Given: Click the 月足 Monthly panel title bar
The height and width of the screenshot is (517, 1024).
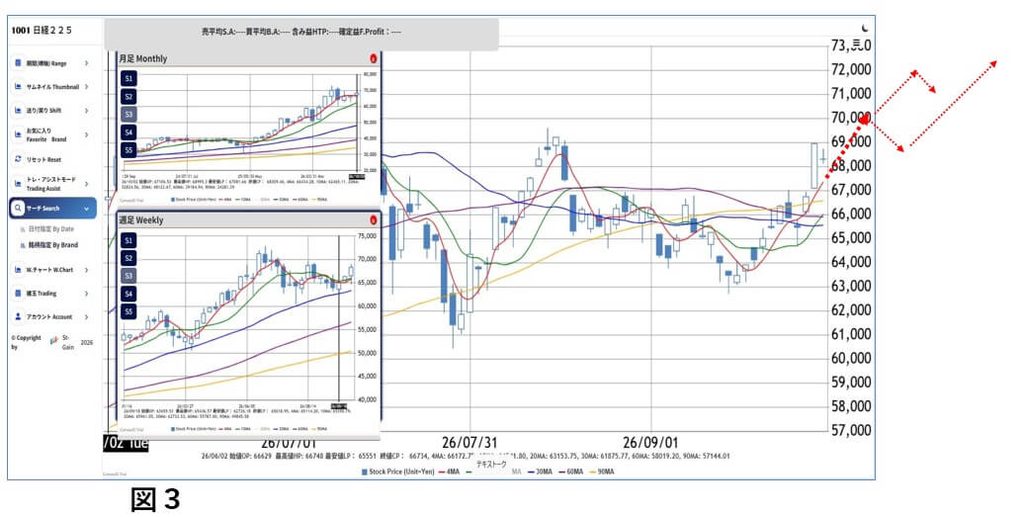Looking at the screenshot, I should click(x=248, y=58).
